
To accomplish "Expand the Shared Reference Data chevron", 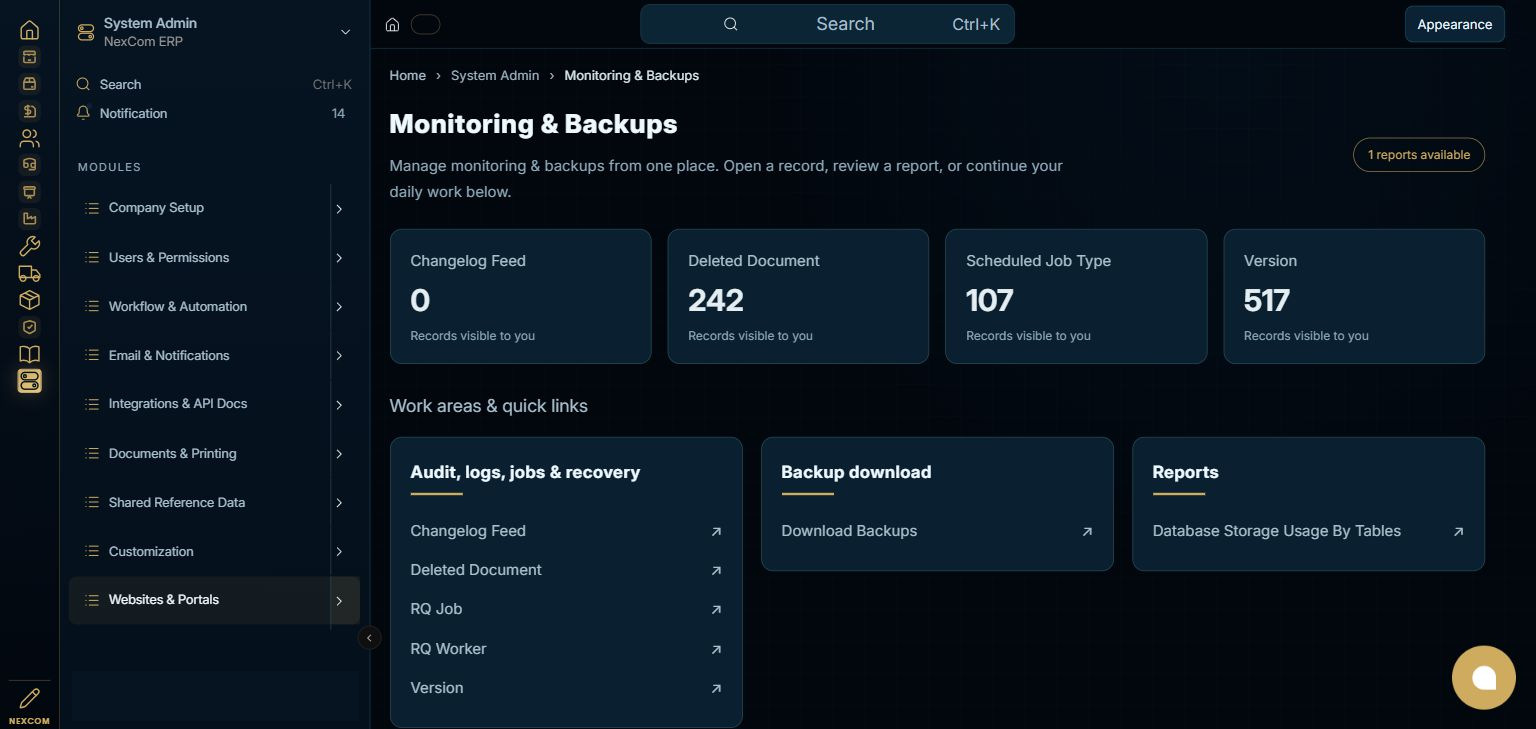I will pos(339,503).
